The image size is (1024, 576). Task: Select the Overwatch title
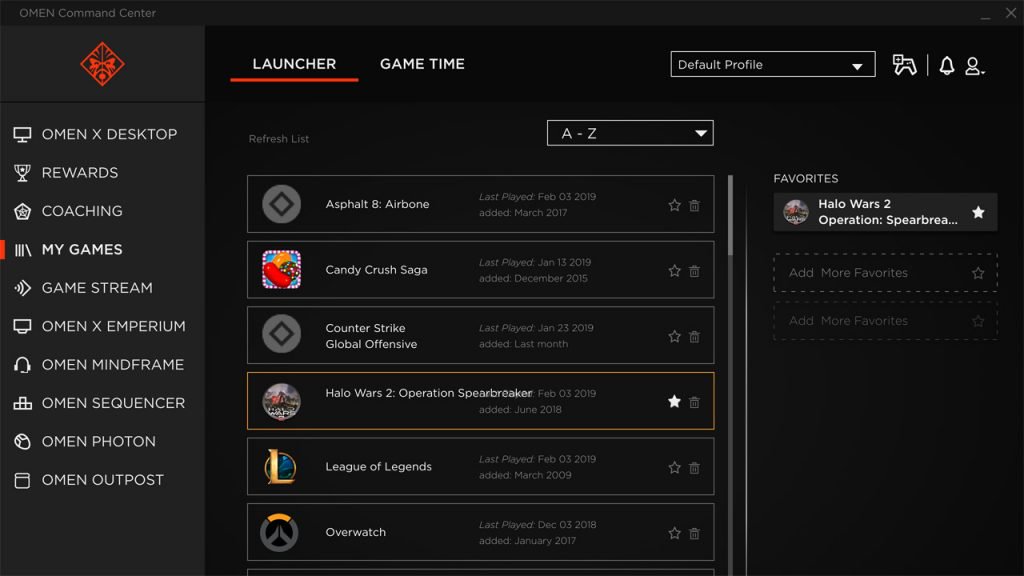(356, 532)
